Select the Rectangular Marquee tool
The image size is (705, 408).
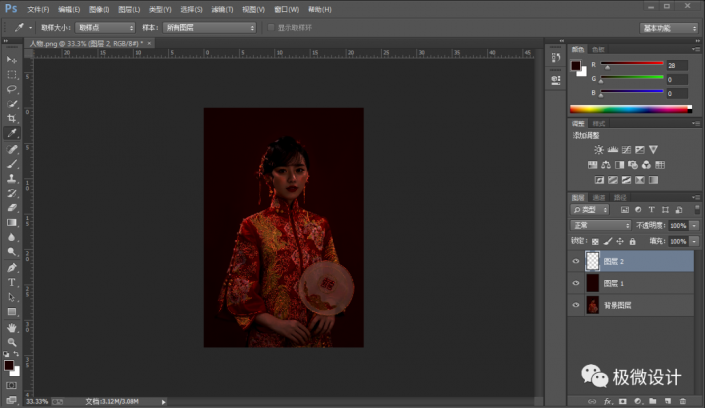(x=12, y=74)
